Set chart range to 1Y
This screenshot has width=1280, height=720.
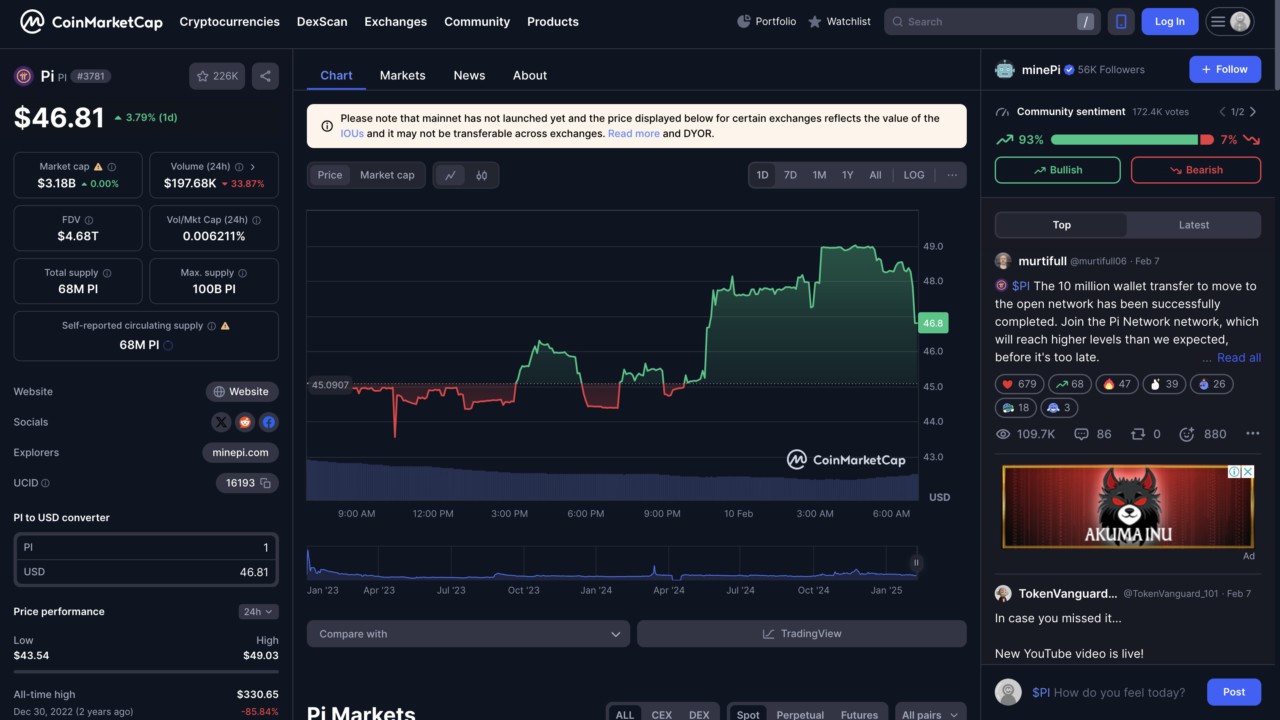(847, 175)
